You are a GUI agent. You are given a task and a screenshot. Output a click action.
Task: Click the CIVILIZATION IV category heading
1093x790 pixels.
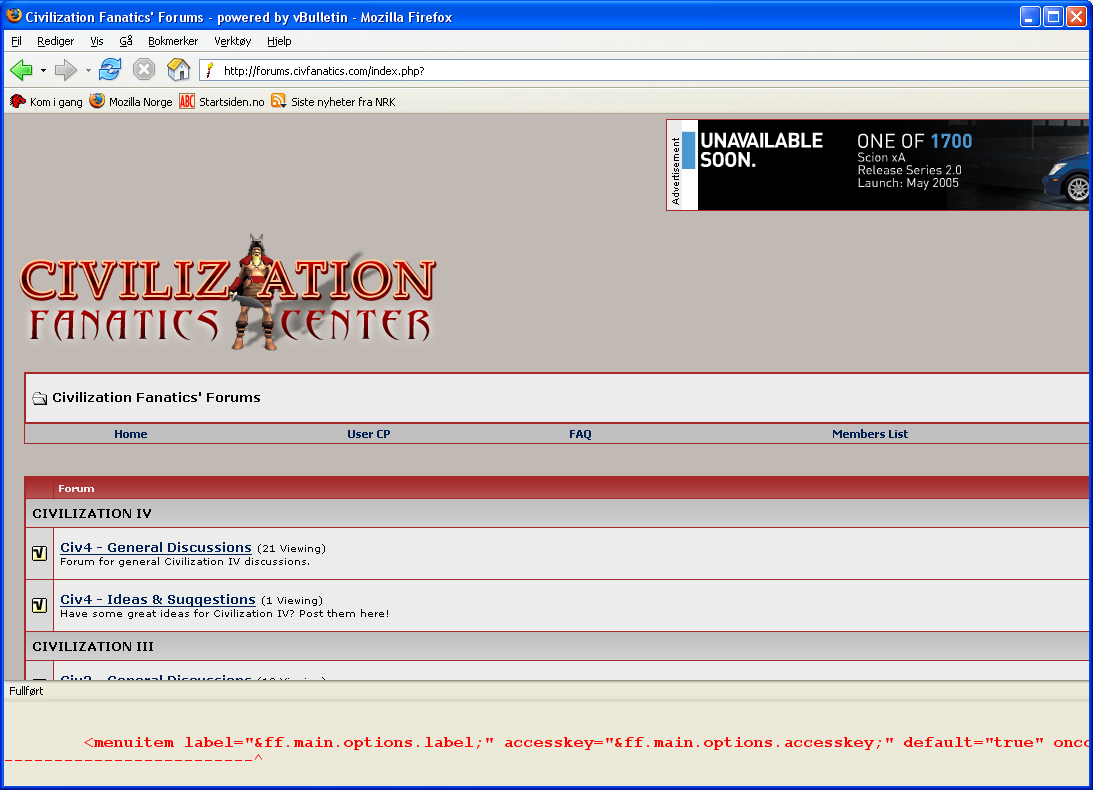tap(92, 513)
